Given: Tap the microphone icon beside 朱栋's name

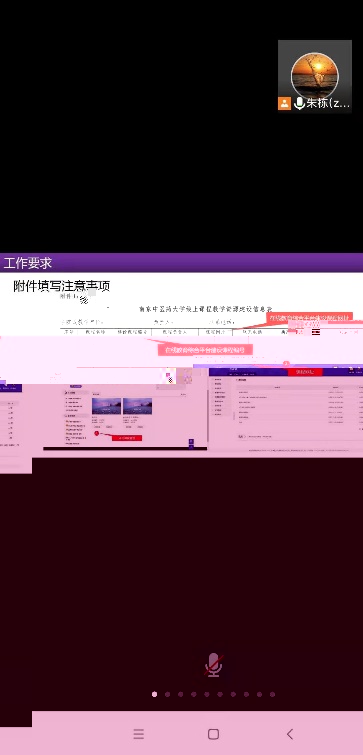Looking at the screenshot, I should (299, 104).
